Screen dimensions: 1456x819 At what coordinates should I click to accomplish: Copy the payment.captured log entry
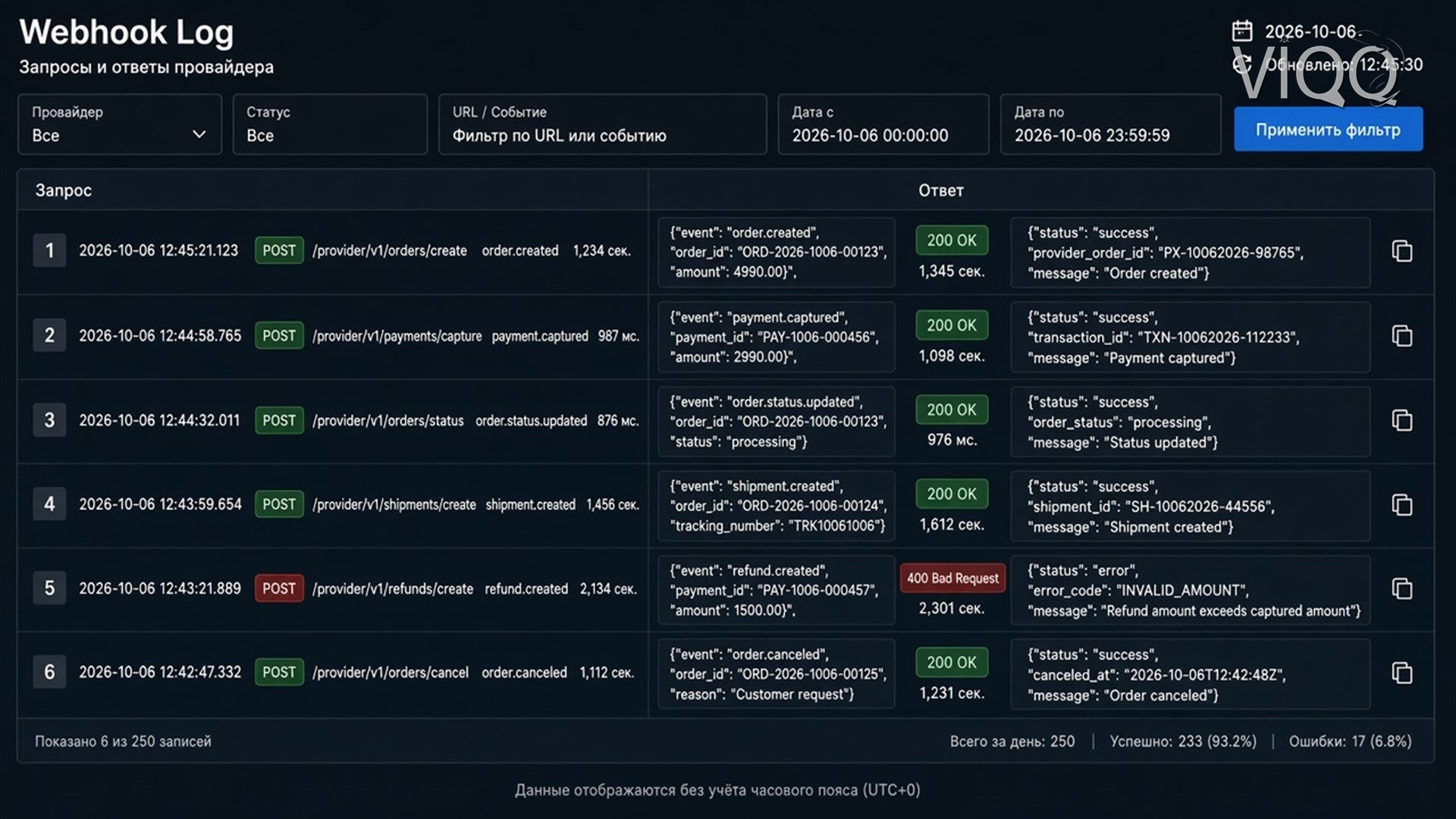click(x=1402, y=336)
